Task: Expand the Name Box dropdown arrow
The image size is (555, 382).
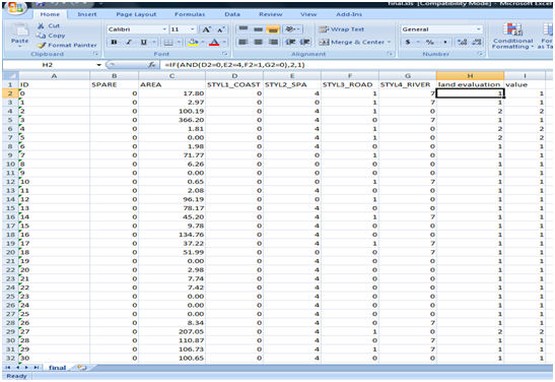Action: coord(99,65)
